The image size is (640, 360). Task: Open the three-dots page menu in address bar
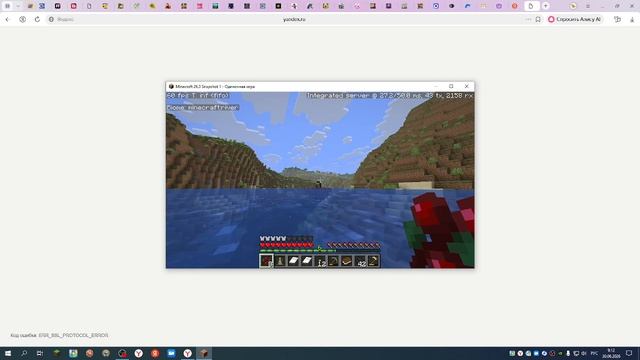528,19
